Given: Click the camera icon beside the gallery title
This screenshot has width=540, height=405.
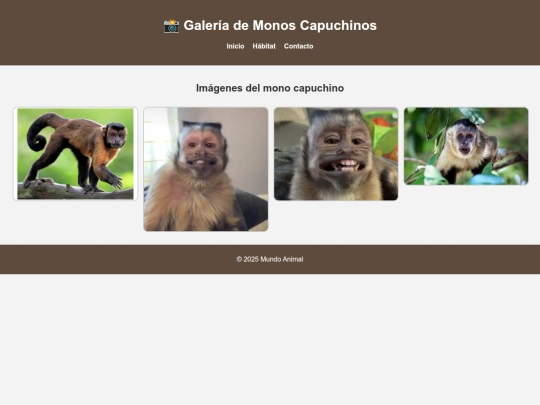Looking at the screenshot, I should [171, 26].
